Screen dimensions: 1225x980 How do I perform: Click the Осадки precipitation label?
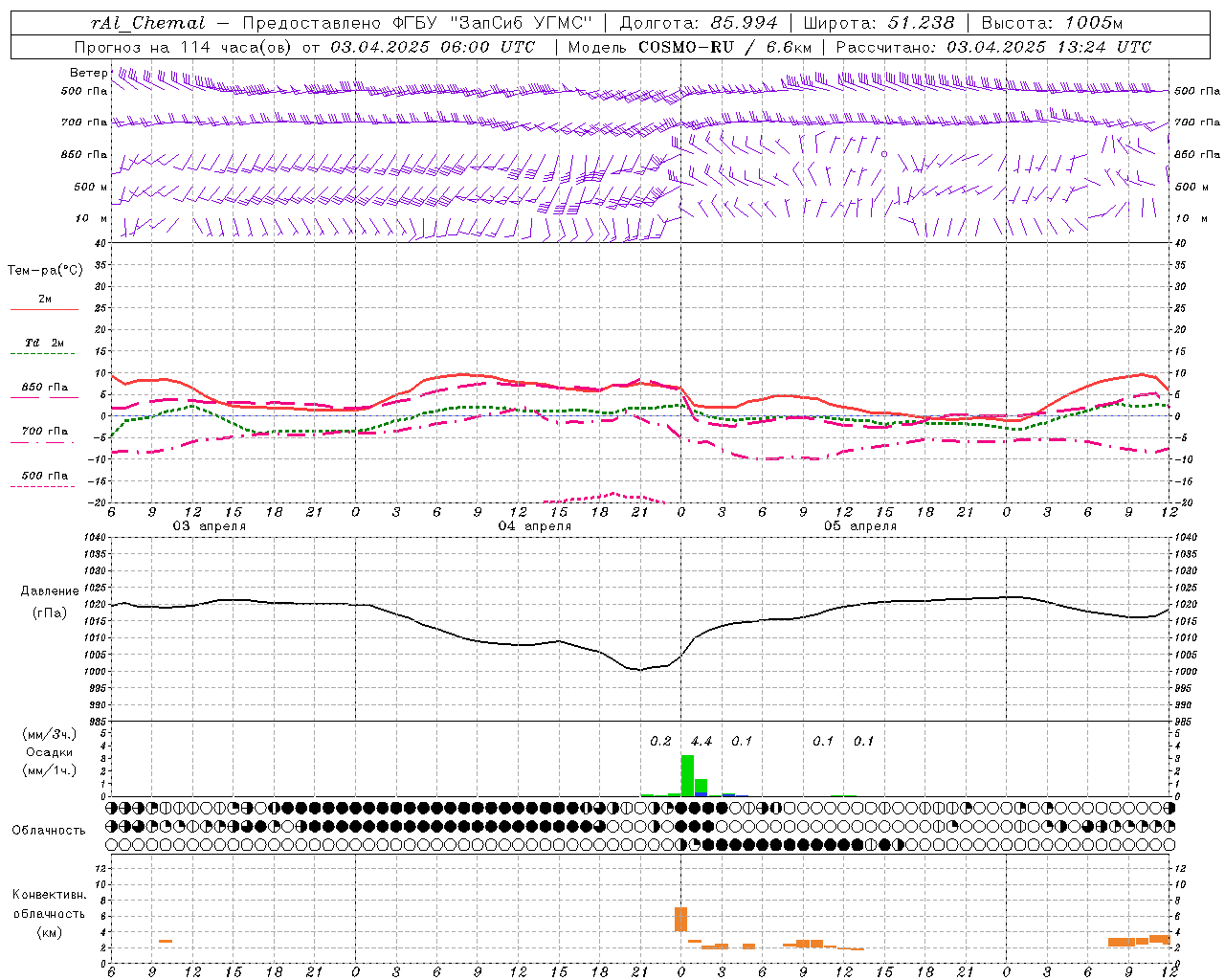49,752
